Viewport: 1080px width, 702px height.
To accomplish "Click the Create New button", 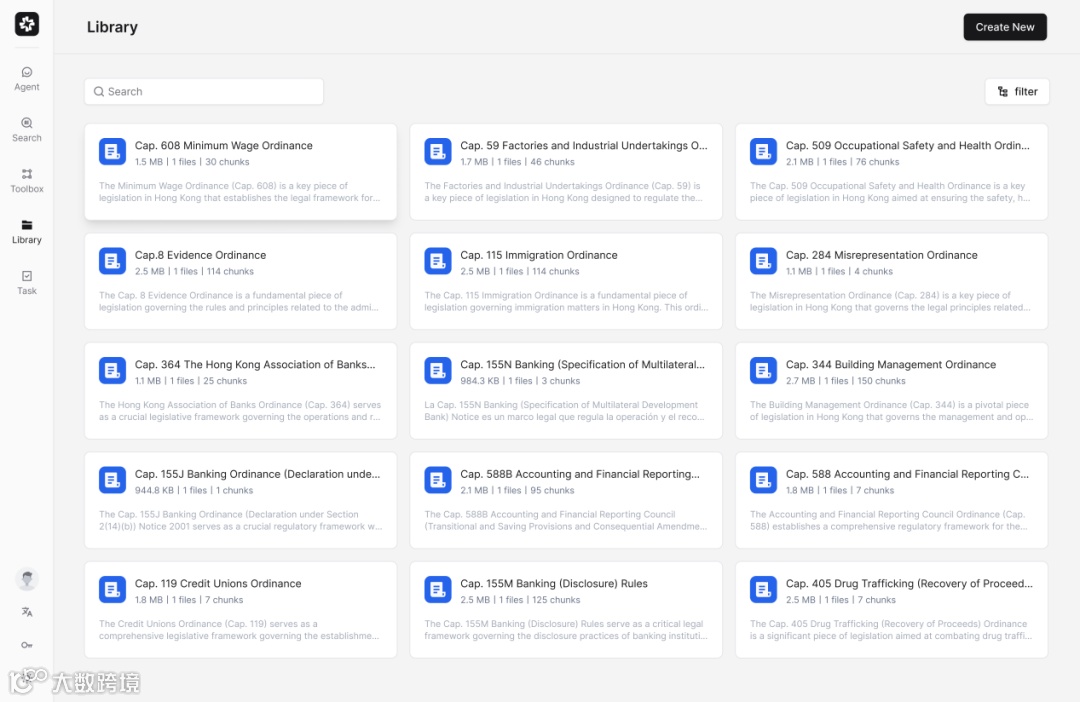I will (x=1004, y=27).
